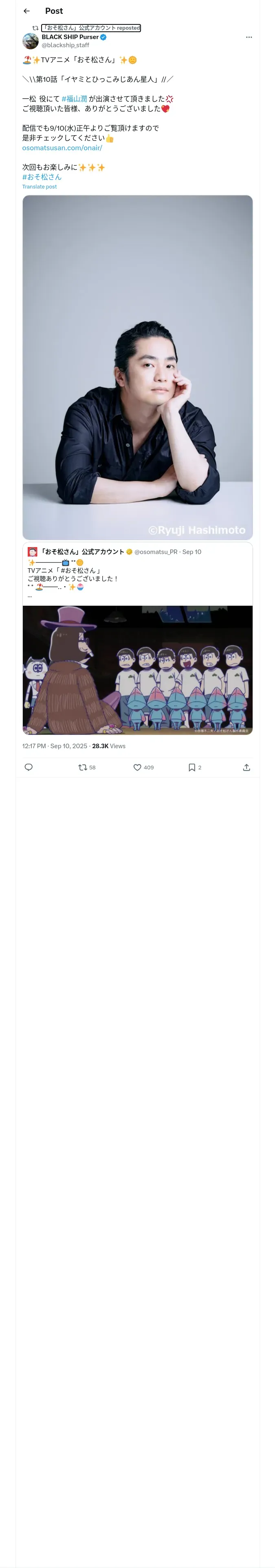Open the portrait photo of the man

[138, 367]
